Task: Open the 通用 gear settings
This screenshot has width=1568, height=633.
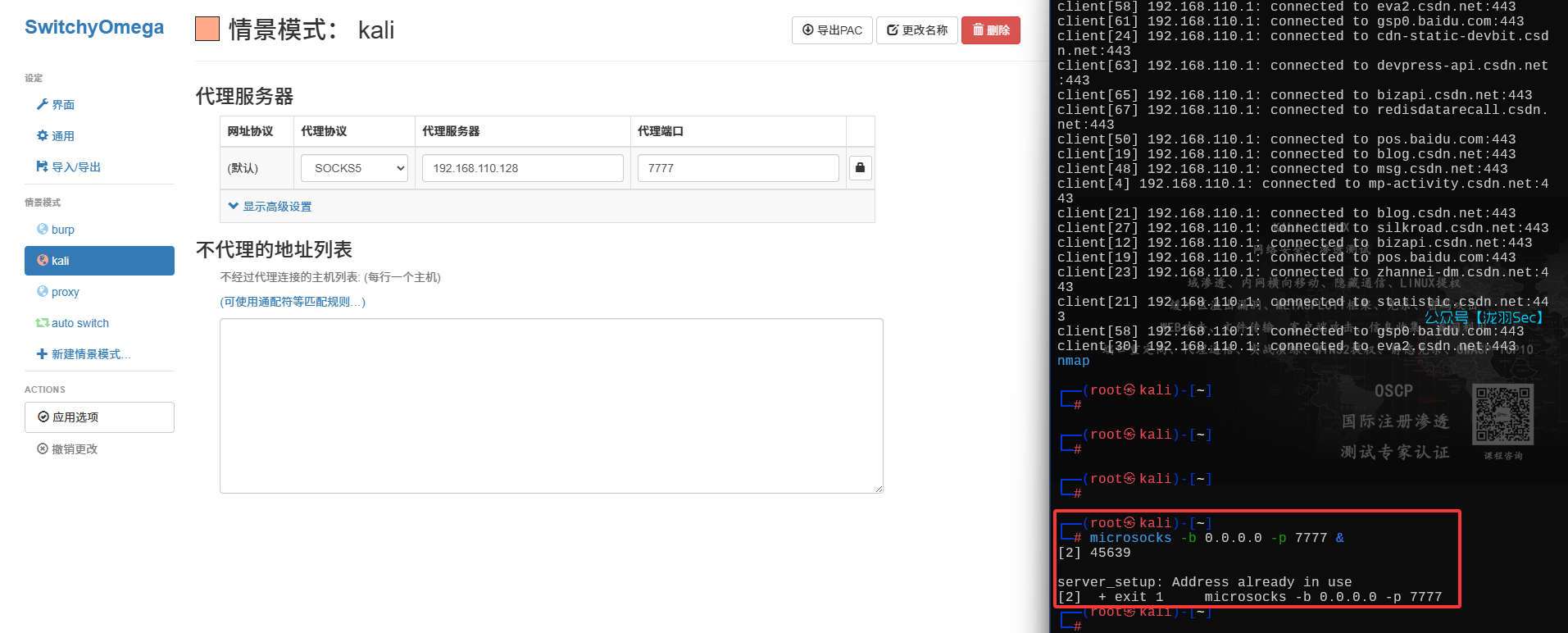Action: [56, 136]
